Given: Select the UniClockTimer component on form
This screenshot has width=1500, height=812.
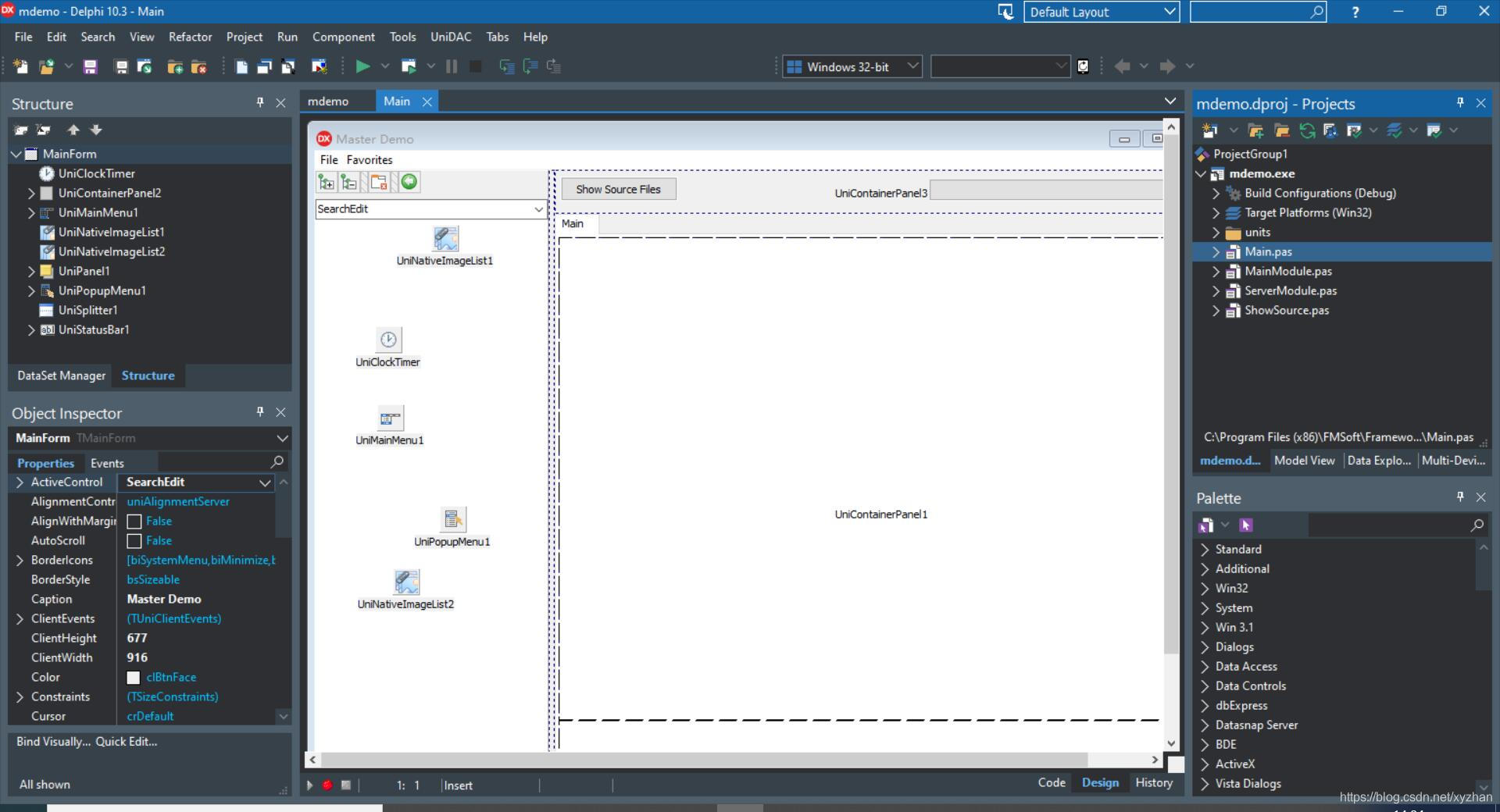Looking at the screenshot, I should tap(388, 340).
